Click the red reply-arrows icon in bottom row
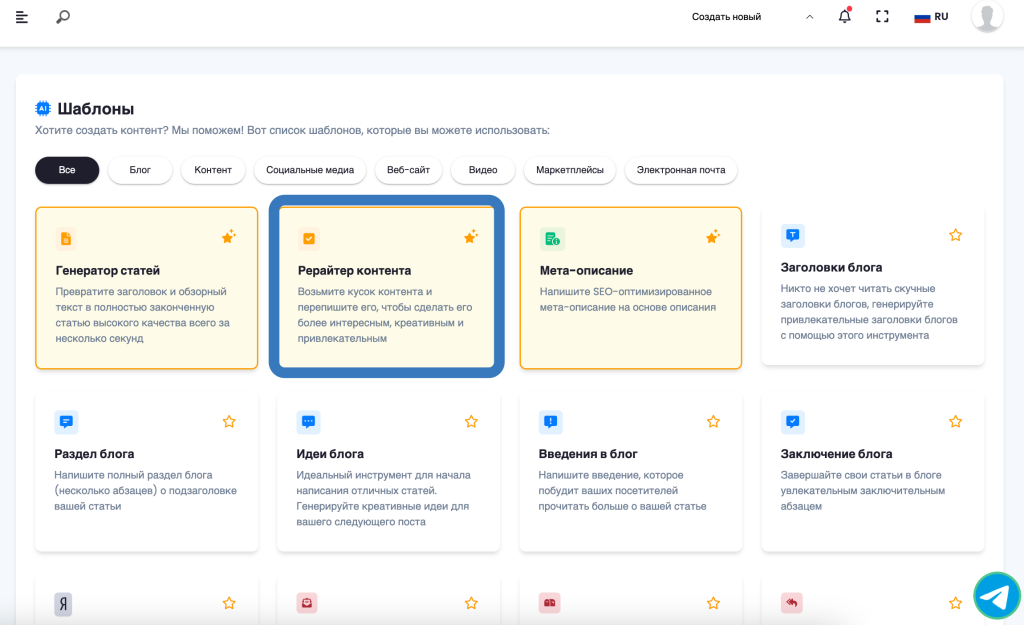This screenshot has height=625, width=1024. point(792,603)
